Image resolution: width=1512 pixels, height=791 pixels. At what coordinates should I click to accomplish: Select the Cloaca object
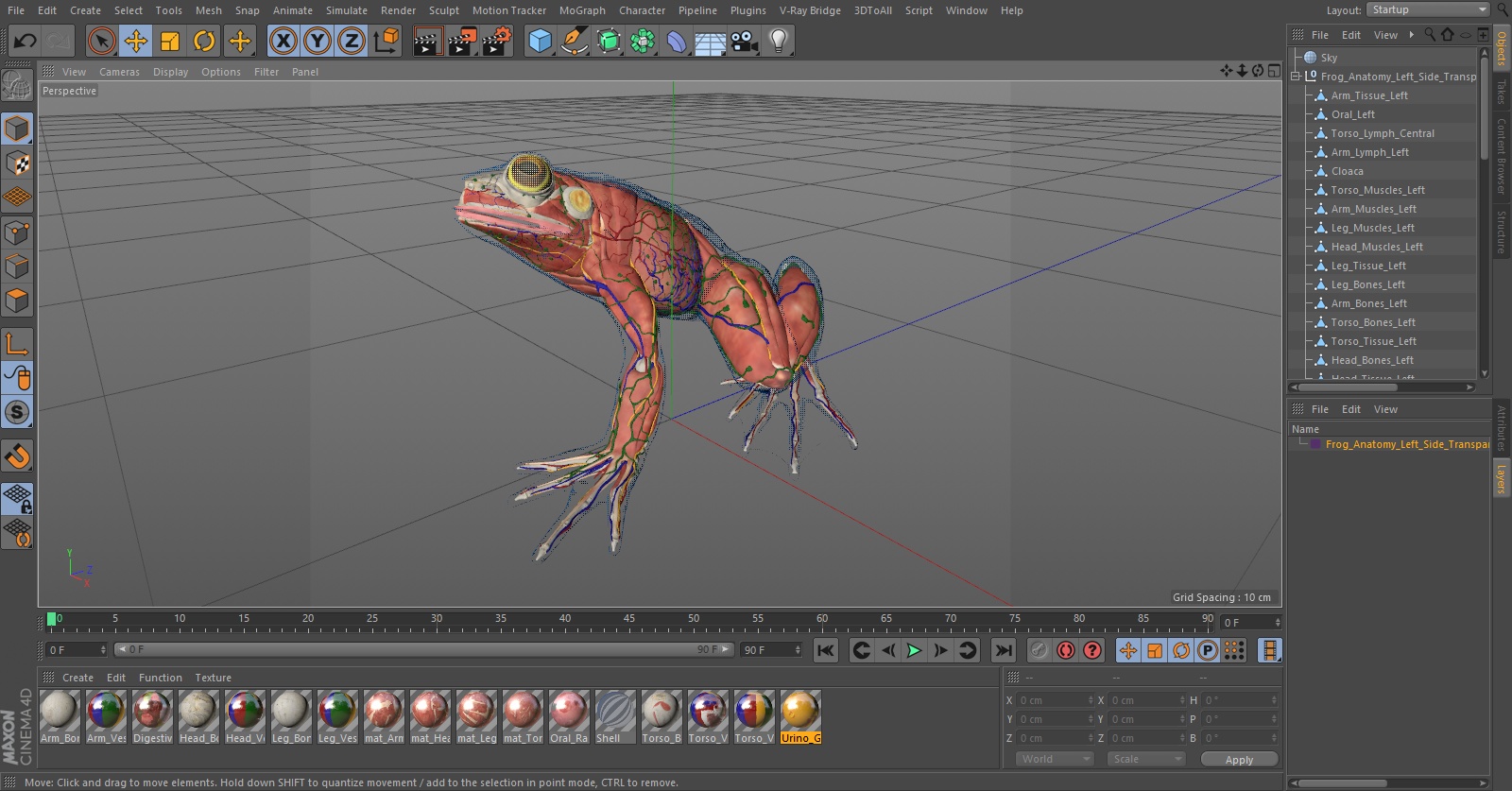[x=1347, y=171]
